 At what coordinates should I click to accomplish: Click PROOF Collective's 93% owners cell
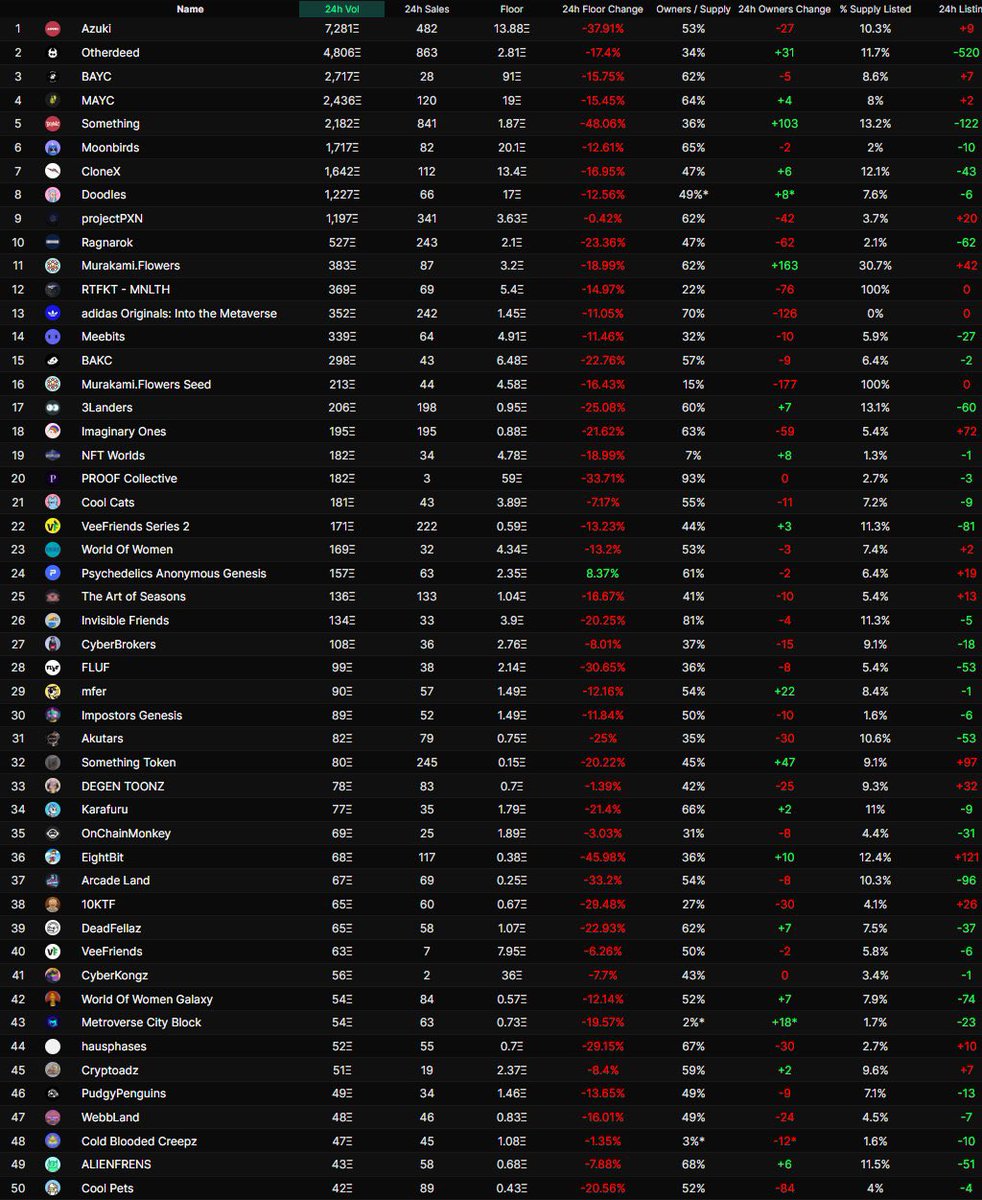(x=694, y=479)
